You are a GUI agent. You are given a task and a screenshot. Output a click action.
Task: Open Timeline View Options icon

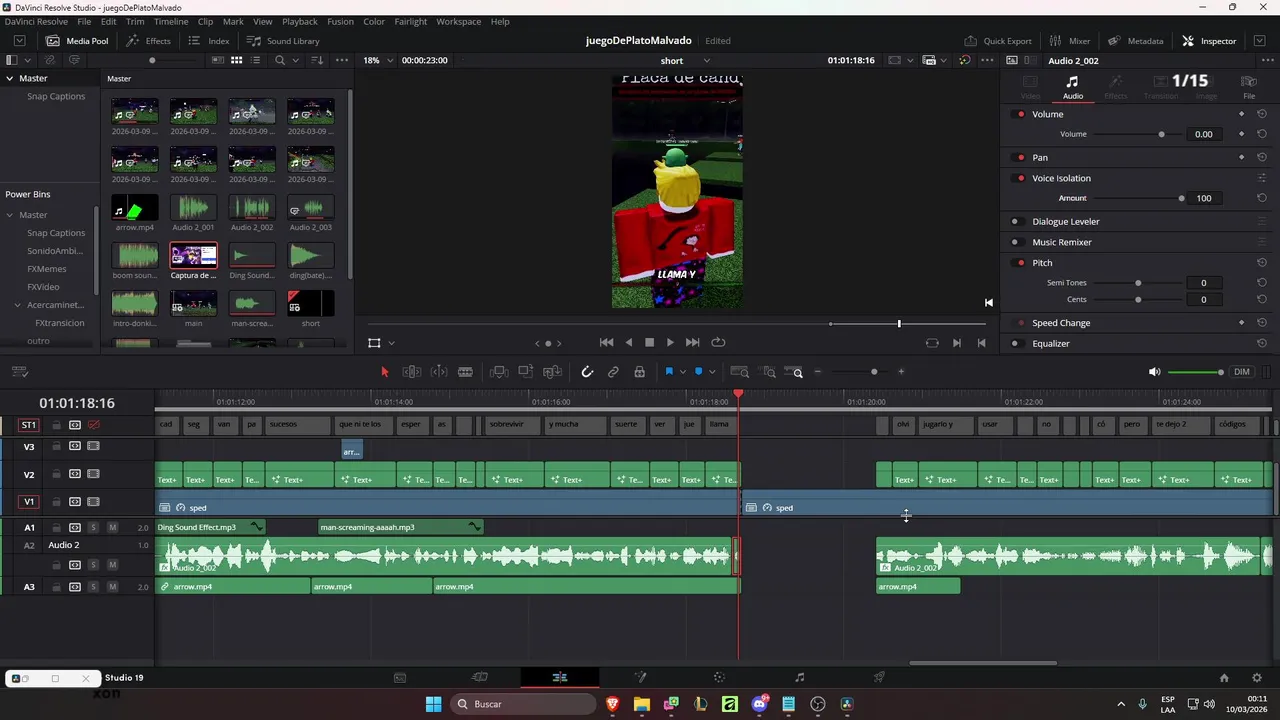(x=20, y=372)
